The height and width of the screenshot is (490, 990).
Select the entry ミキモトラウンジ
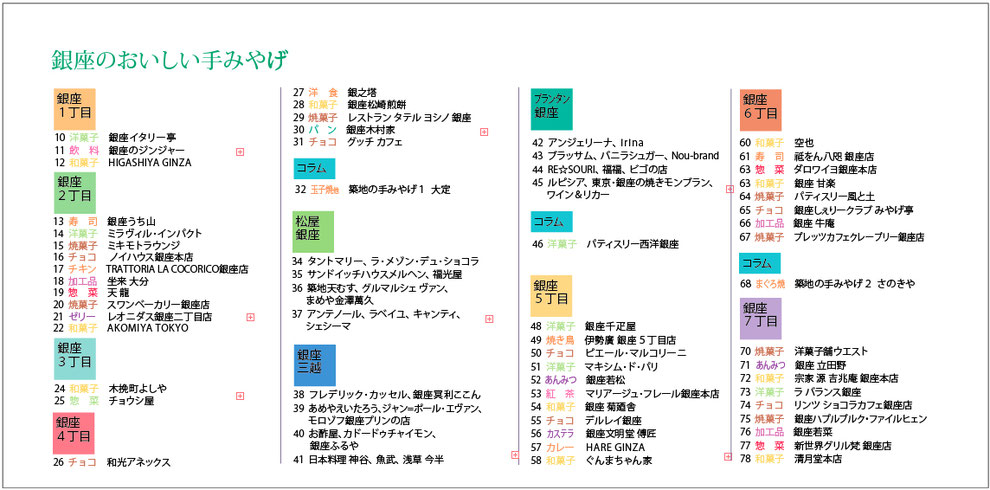point(144,245)
